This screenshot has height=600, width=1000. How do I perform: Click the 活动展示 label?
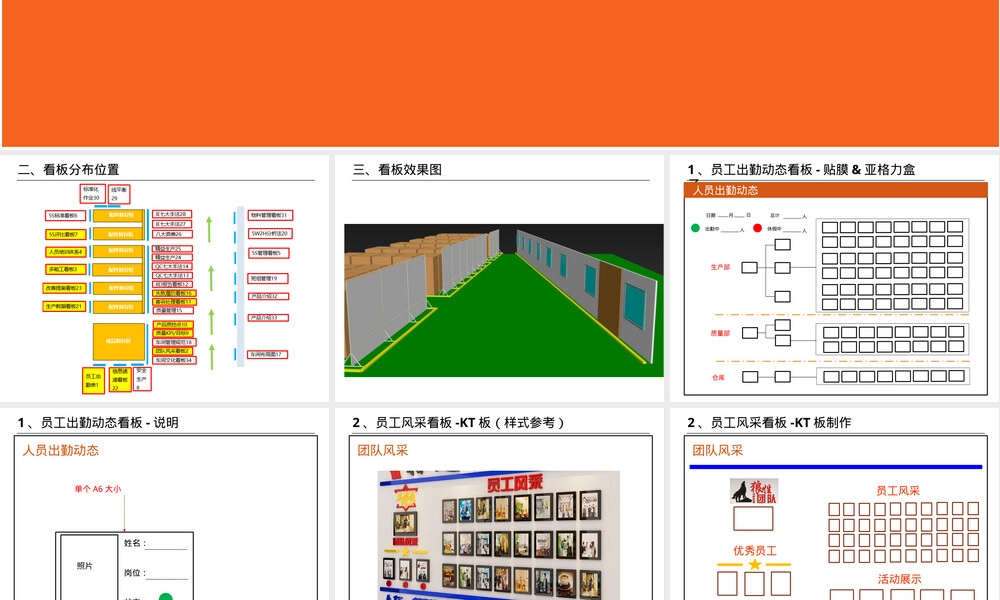click(x=899, y=579)
